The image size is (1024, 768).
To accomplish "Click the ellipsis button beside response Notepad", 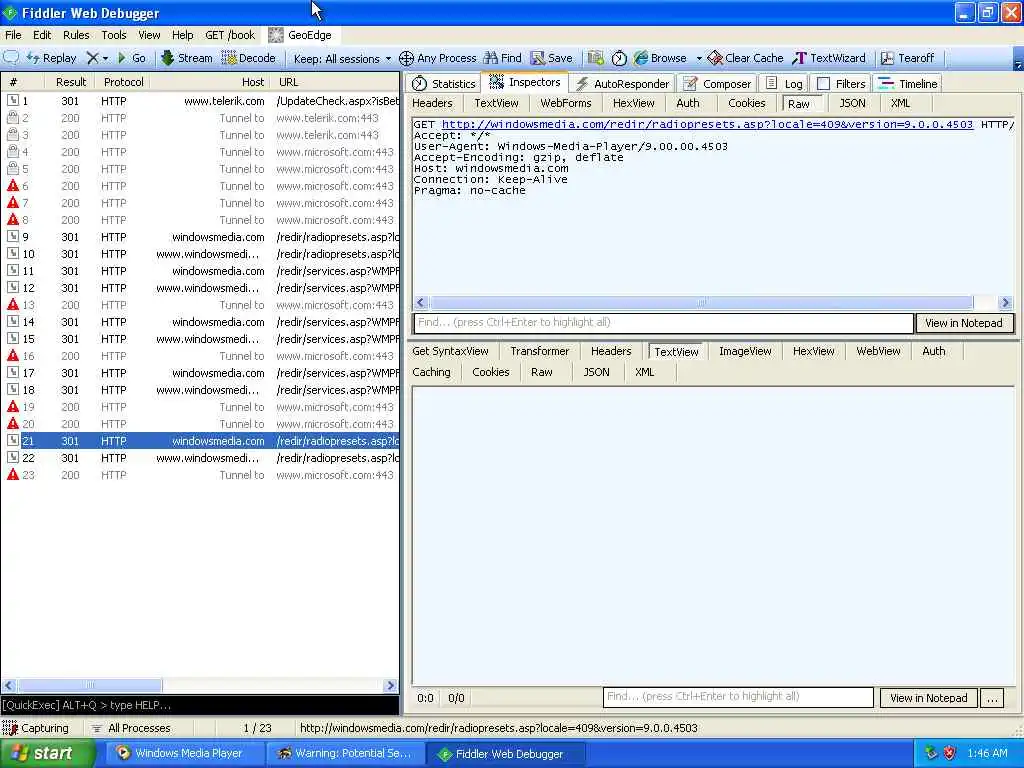I will pyautogui.click(x=992, y=698).
